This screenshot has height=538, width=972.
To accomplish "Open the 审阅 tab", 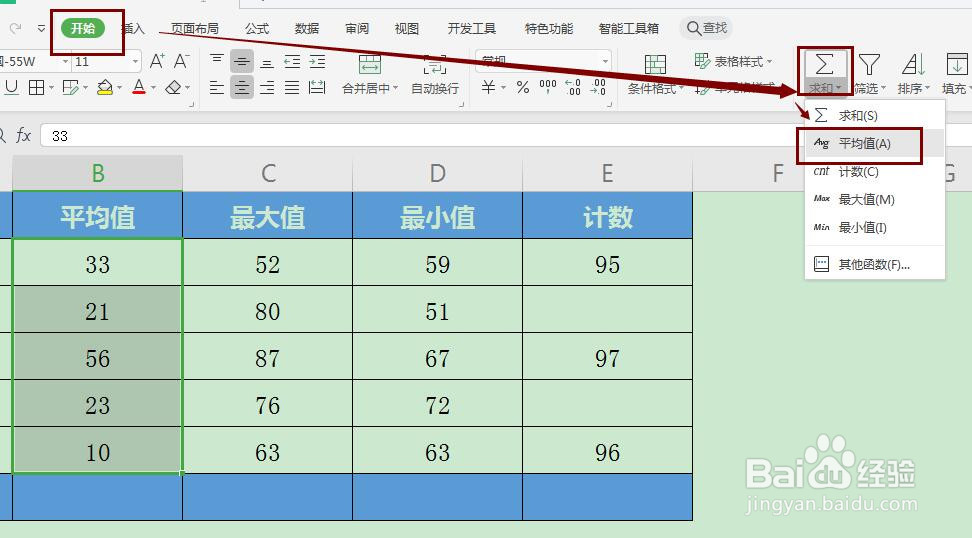I will [x=356, y=29].
